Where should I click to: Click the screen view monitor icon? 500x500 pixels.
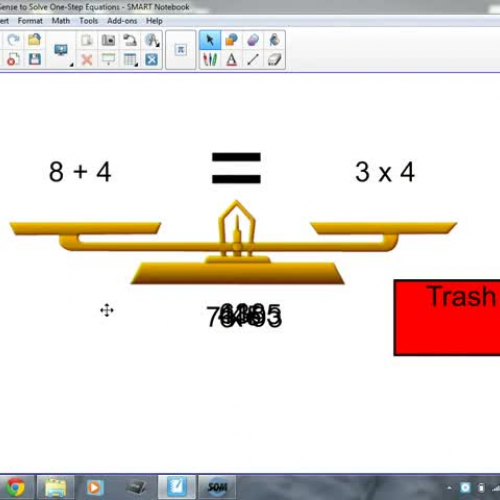(61, 50)
